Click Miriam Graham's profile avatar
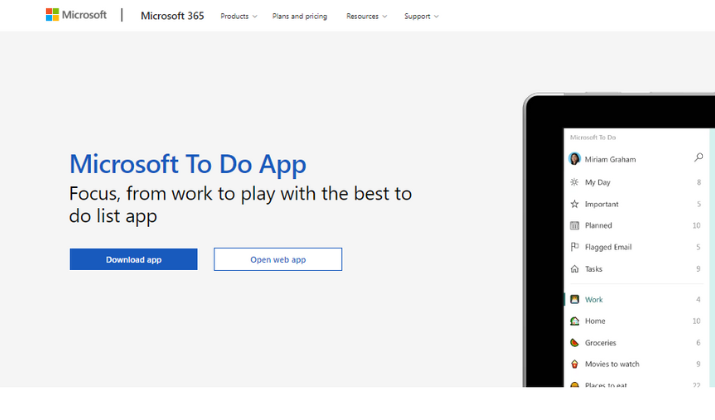This screenshot has height=420, width=715. point(575,159)
